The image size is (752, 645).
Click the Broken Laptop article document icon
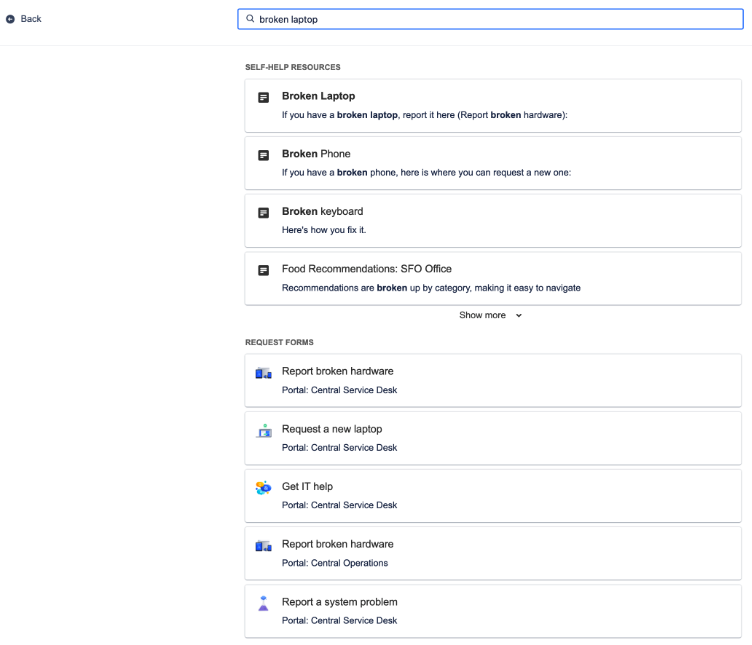click(264, 98)
